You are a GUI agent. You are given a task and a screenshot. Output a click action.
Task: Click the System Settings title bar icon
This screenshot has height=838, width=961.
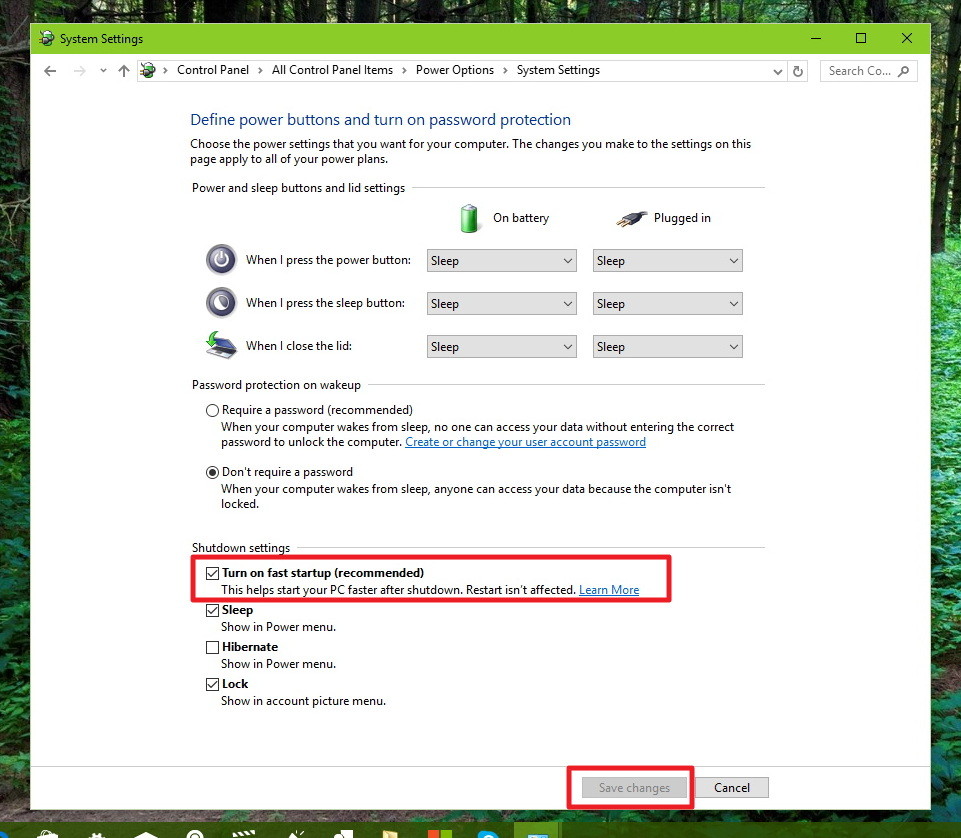coord(47,39)
